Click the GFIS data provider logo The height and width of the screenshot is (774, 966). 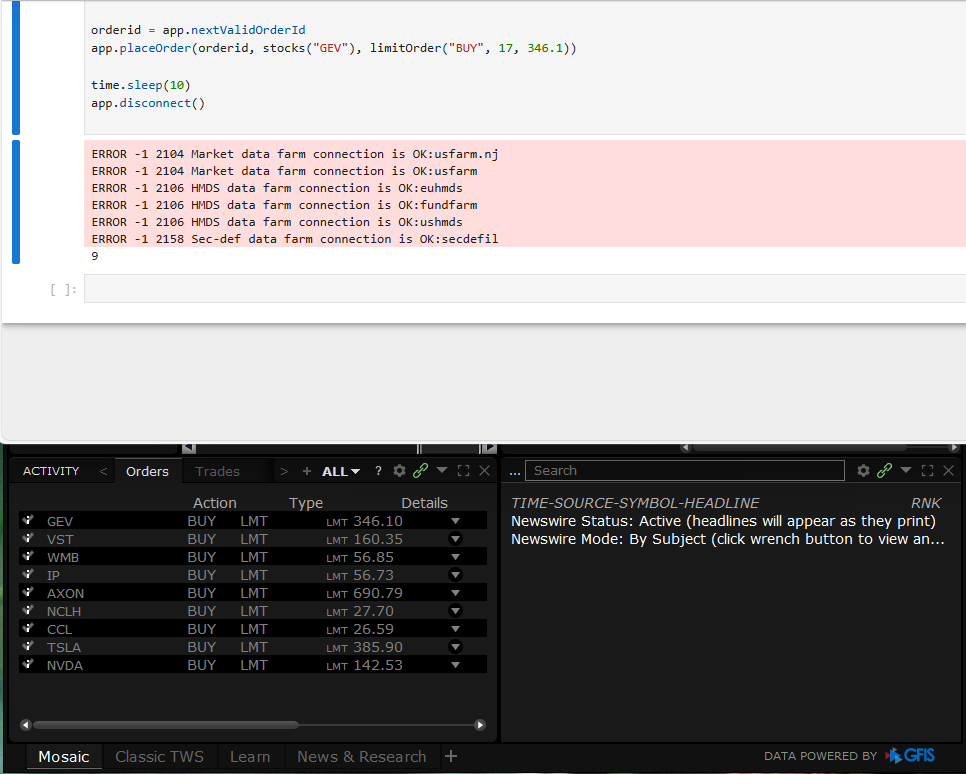[910, 756]
